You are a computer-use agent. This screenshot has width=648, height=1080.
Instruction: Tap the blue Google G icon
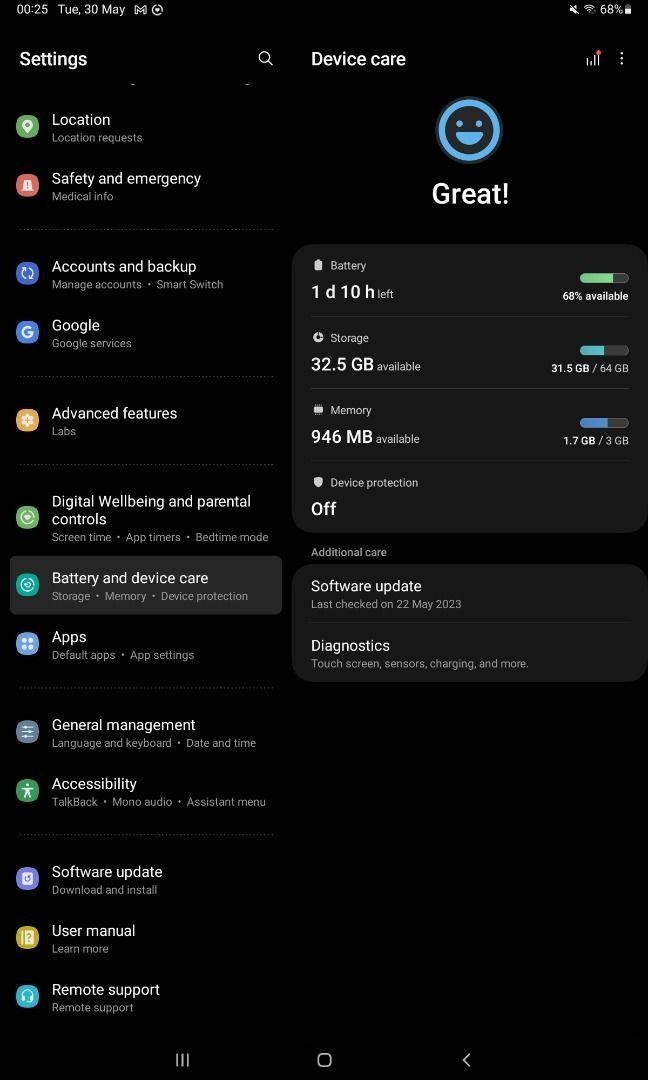(28, 333)
